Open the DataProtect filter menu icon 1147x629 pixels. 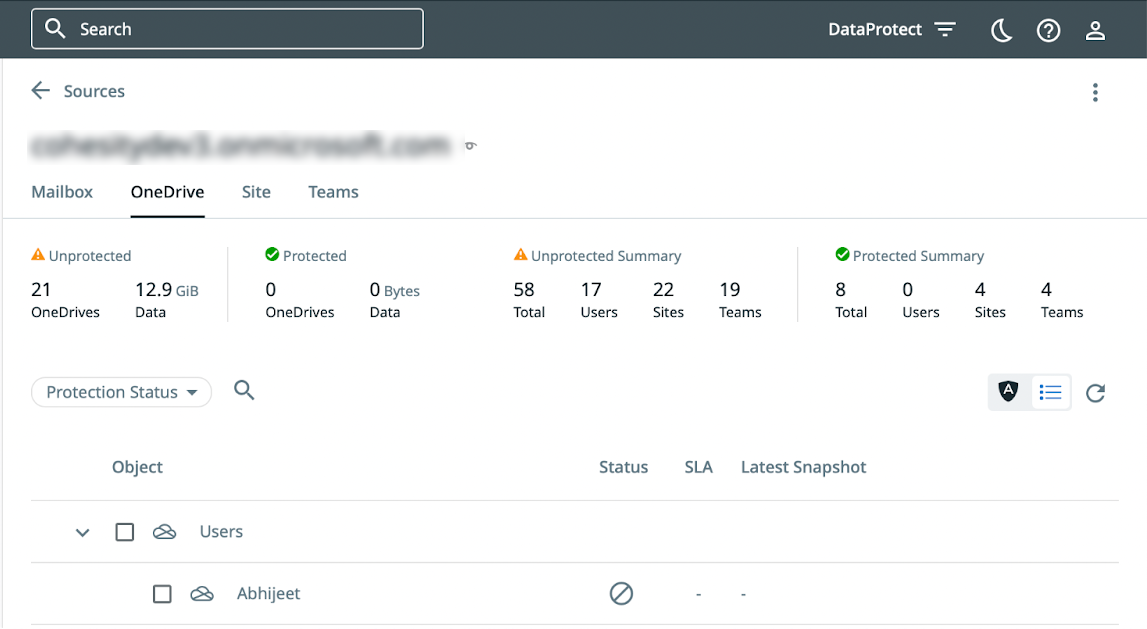pyautogui.click(x=945, y=29)
